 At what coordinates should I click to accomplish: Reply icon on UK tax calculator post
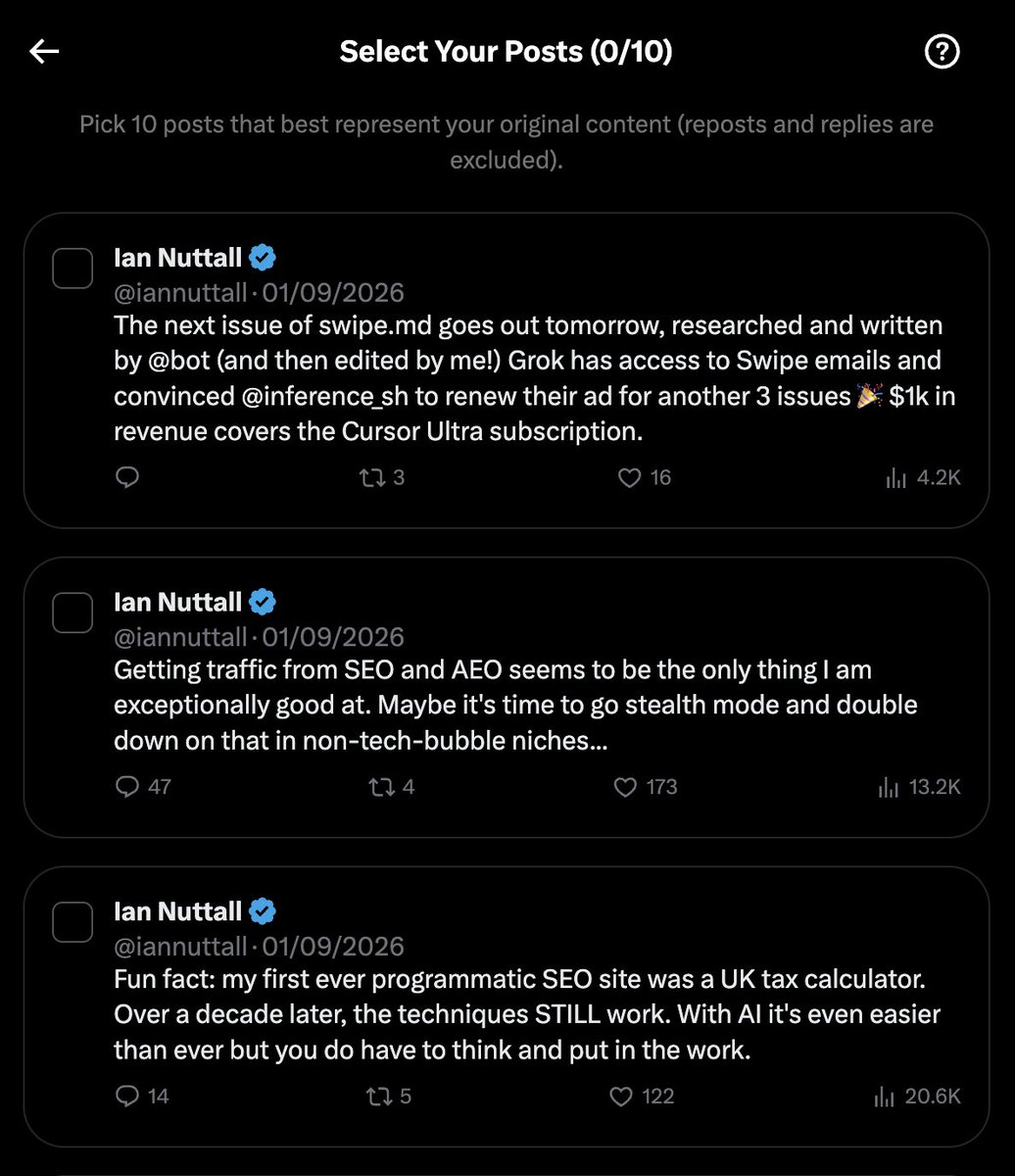pyautogui.click(x=126, y=1096)
